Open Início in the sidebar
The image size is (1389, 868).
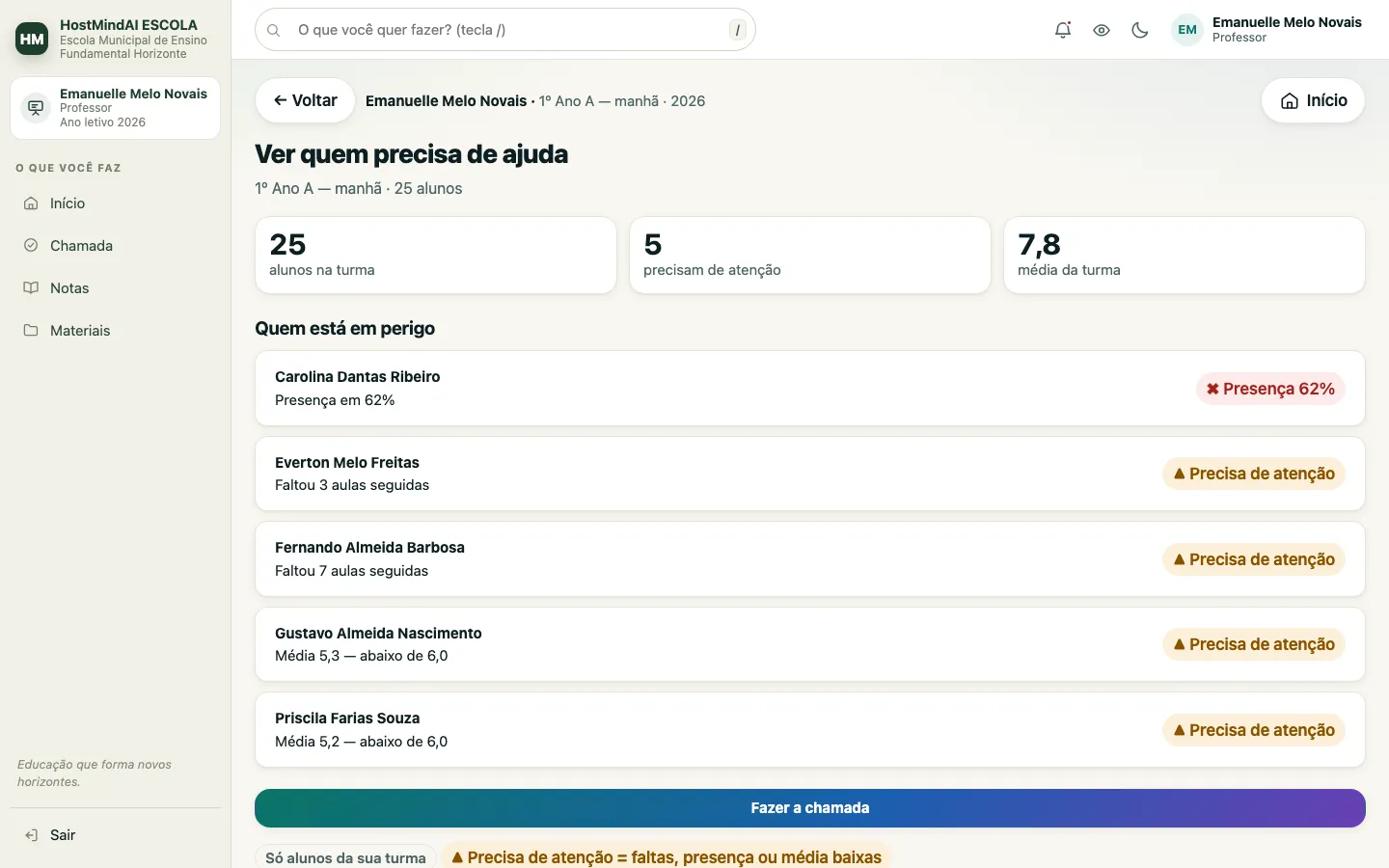coord(116,203)
